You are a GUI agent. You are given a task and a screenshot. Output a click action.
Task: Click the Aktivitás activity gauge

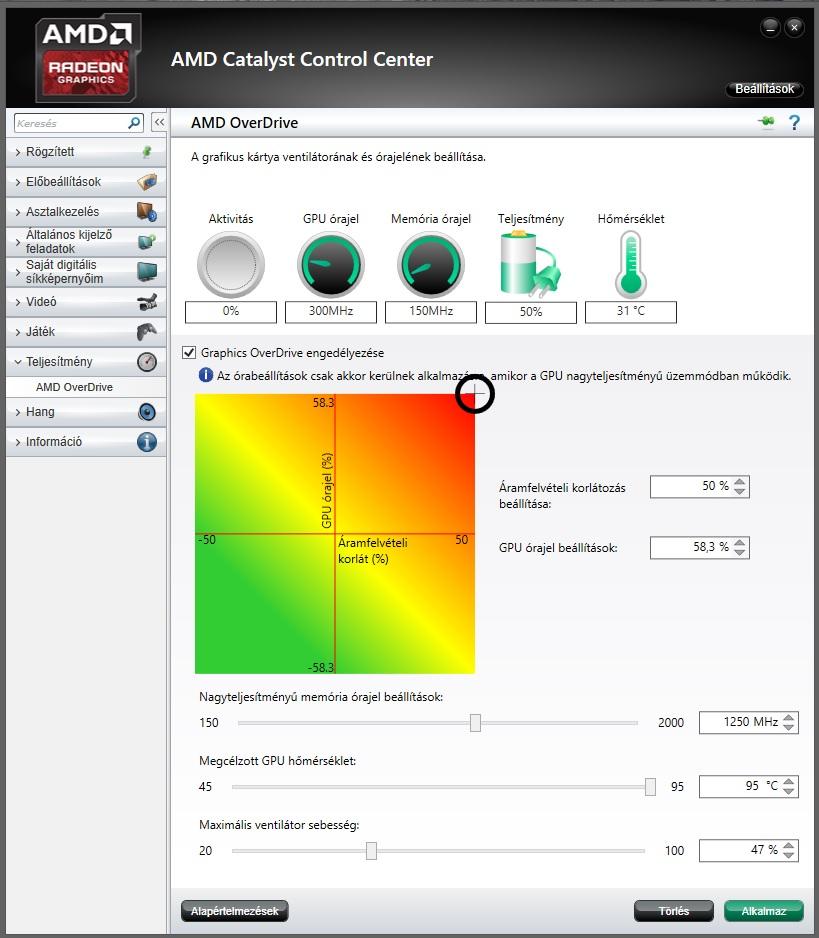[231, 264]
